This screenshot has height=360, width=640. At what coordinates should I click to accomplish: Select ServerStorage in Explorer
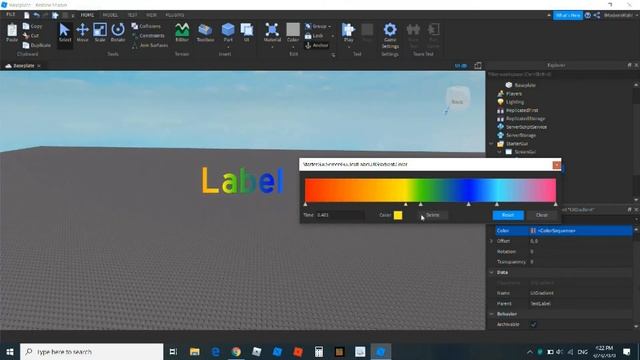point(521,135)
